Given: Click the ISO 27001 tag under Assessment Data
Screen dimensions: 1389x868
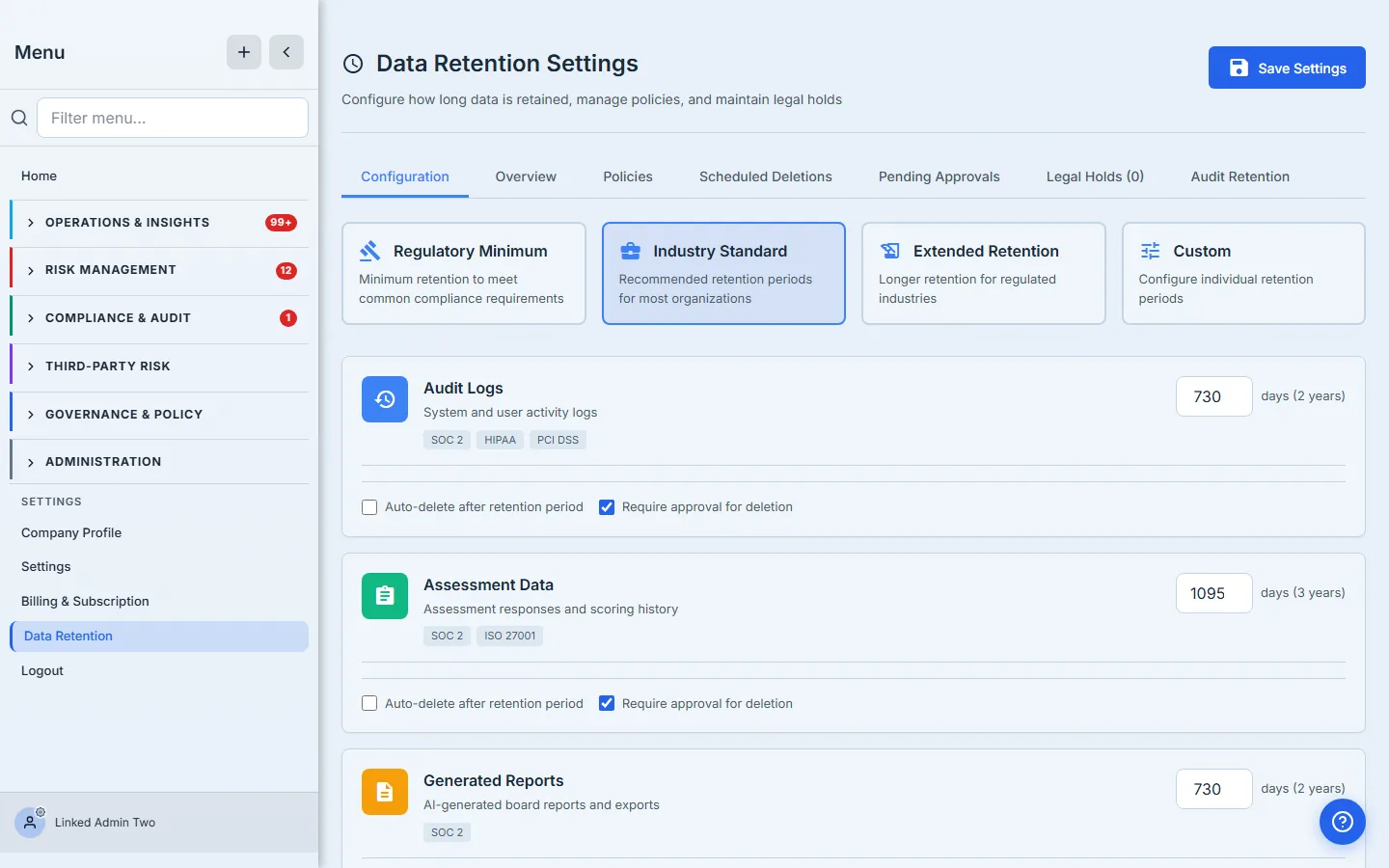Looking at the screenshot, I should 509,637.
